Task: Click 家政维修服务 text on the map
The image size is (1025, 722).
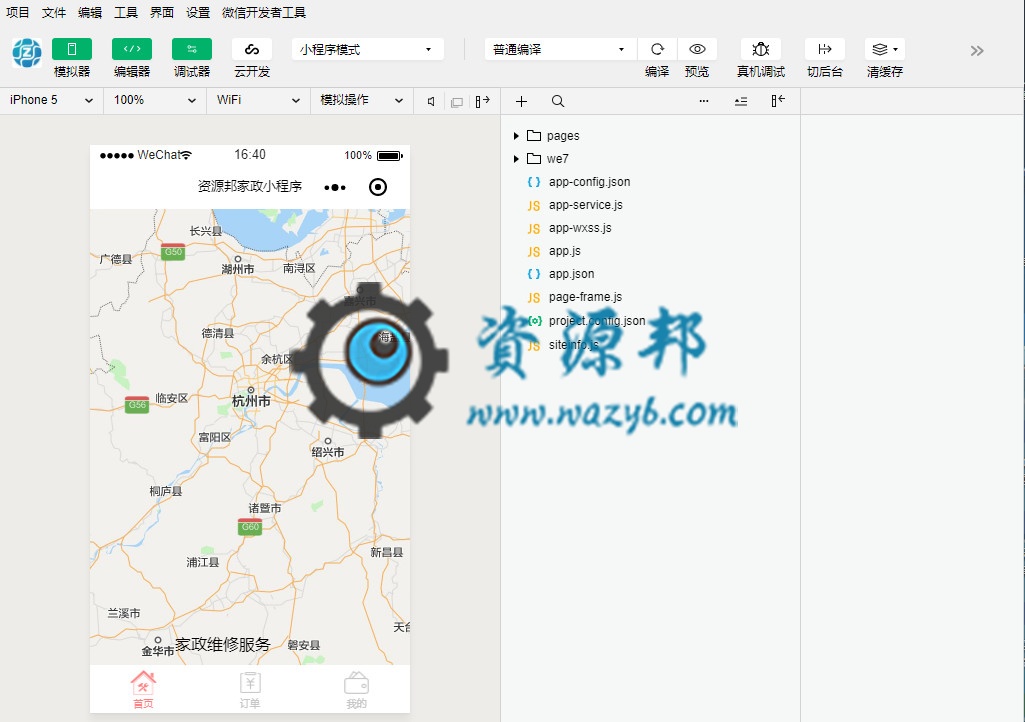Action: click(x=222, y=645)
